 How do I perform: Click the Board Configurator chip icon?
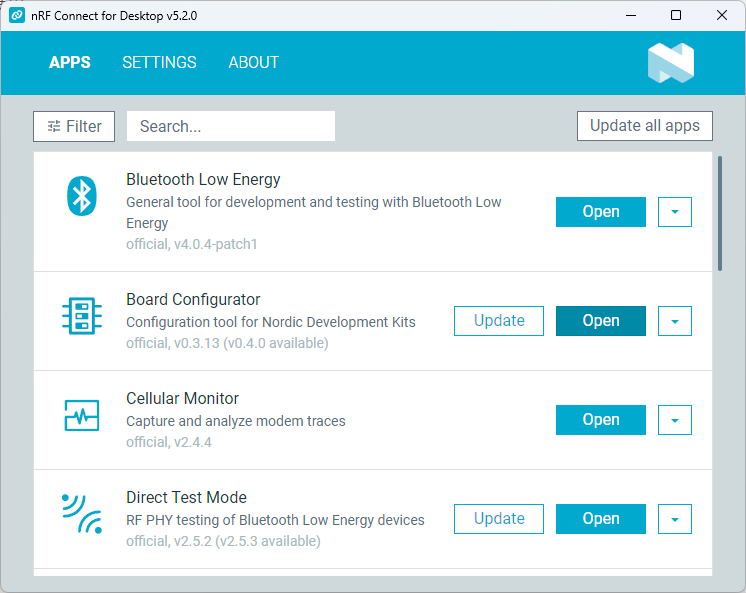coord(82,316)
